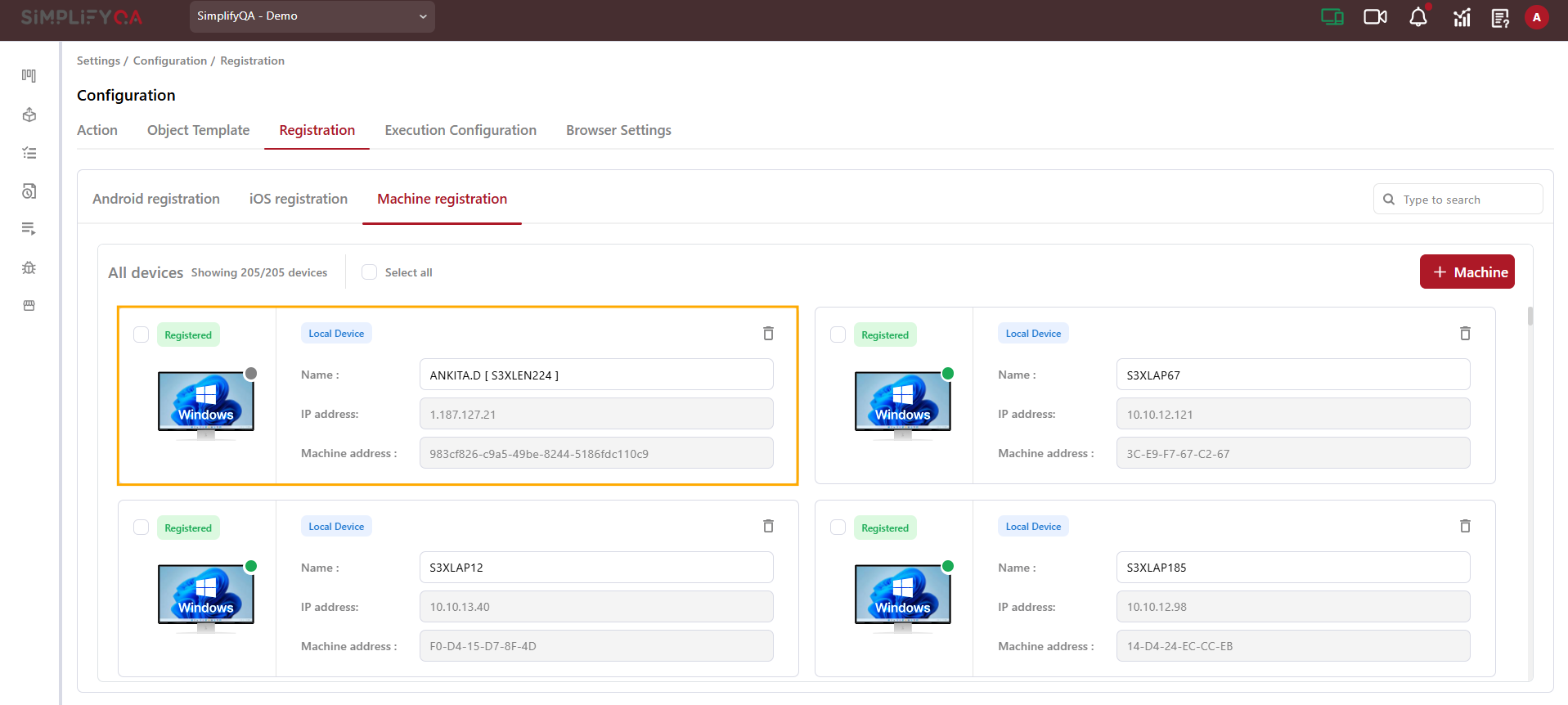This screenshot has height=705, width=1568.
Task: Click machine address F0-D4-15-D7-8F-4D
Action: [x=596, y=646]
